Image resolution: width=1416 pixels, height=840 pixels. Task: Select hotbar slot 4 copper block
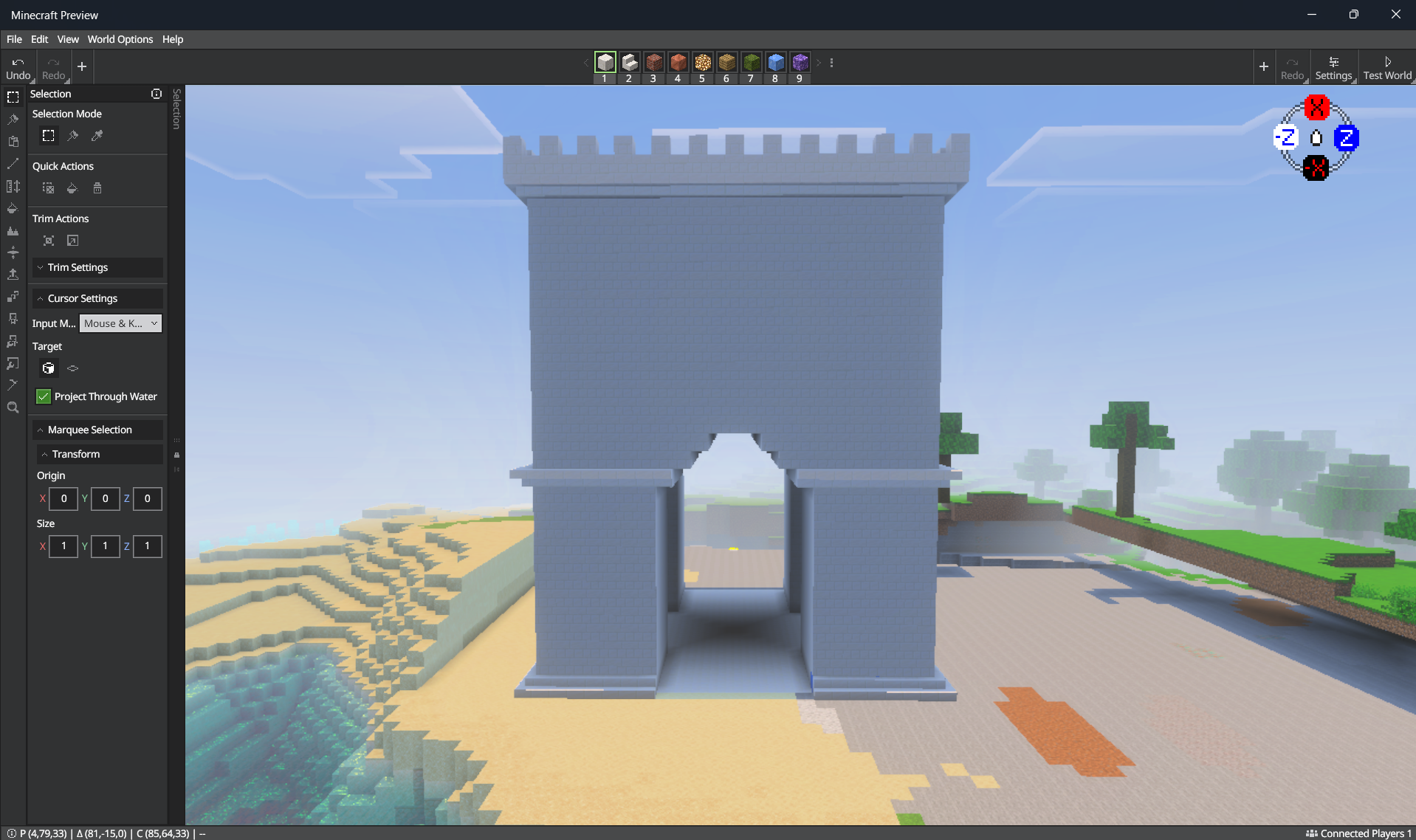tap(678, 63)
